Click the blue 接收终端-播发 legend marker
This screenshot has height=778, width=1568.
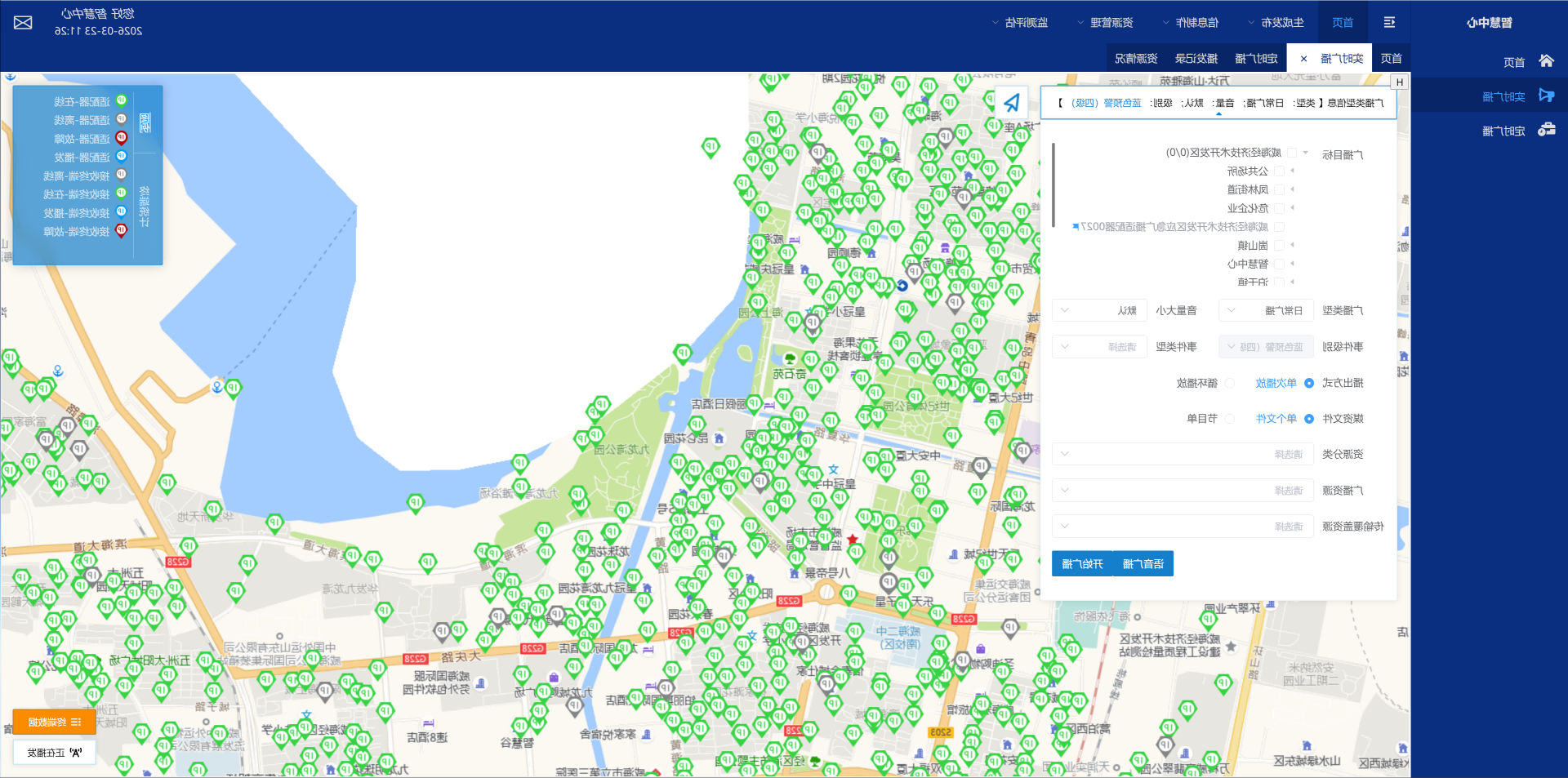point(121,212)
